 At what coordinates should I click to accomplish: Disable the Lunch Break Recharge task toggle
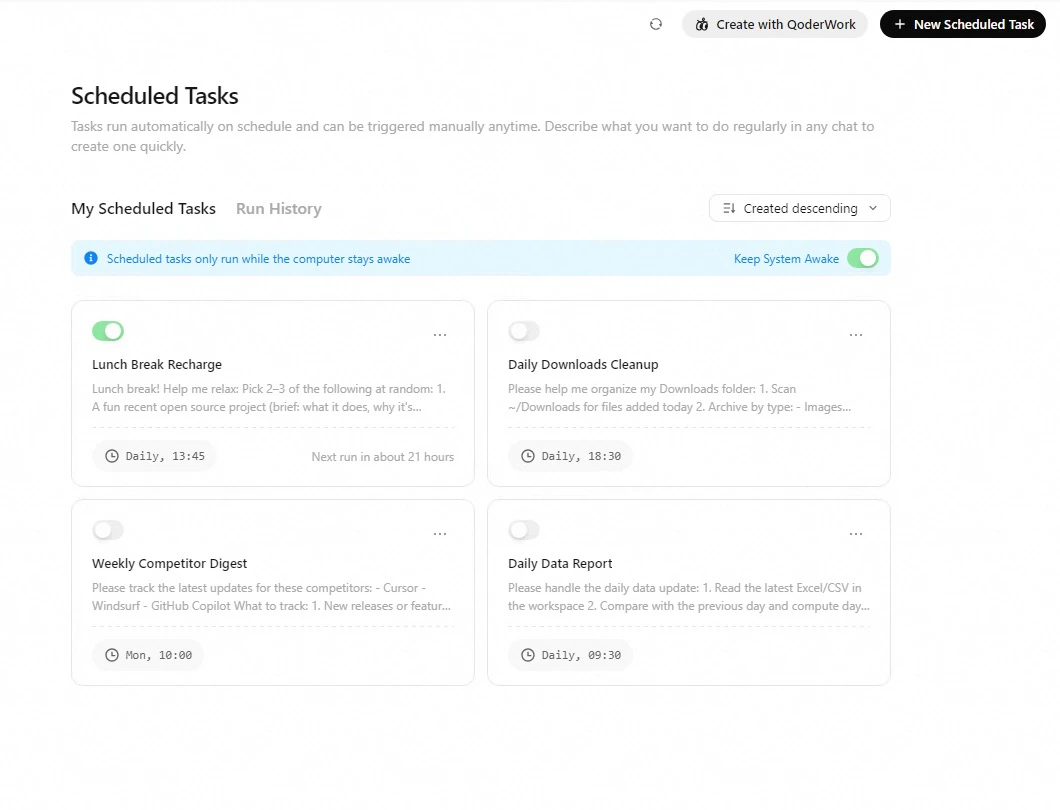coord(107,330)
